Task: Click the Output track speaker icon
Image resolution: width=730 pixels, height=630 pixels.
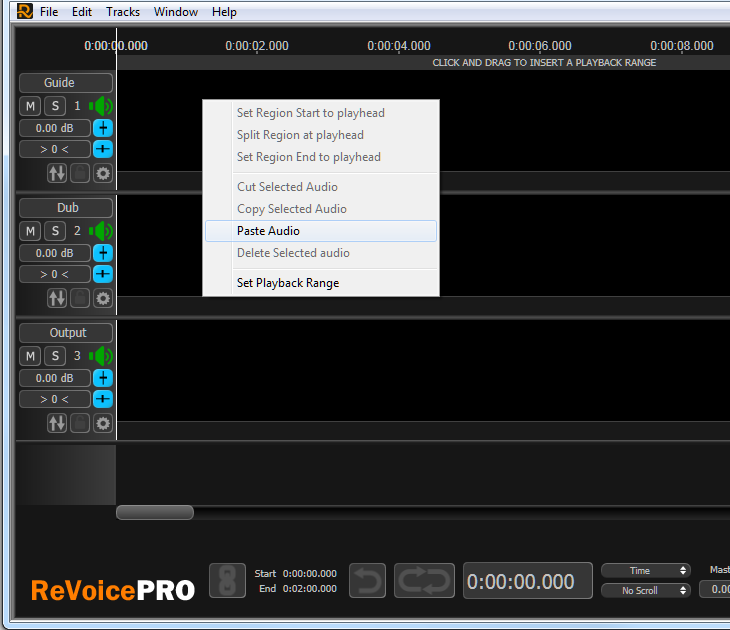Action: (x=102, y=356)
